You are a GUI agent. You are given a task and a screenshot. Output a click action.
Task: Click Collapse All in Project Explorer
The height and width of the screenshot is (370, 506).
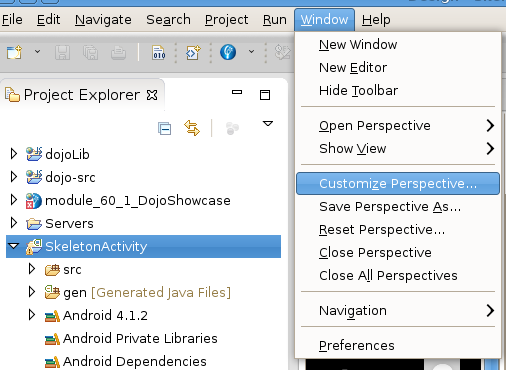(x=165, y=128)
